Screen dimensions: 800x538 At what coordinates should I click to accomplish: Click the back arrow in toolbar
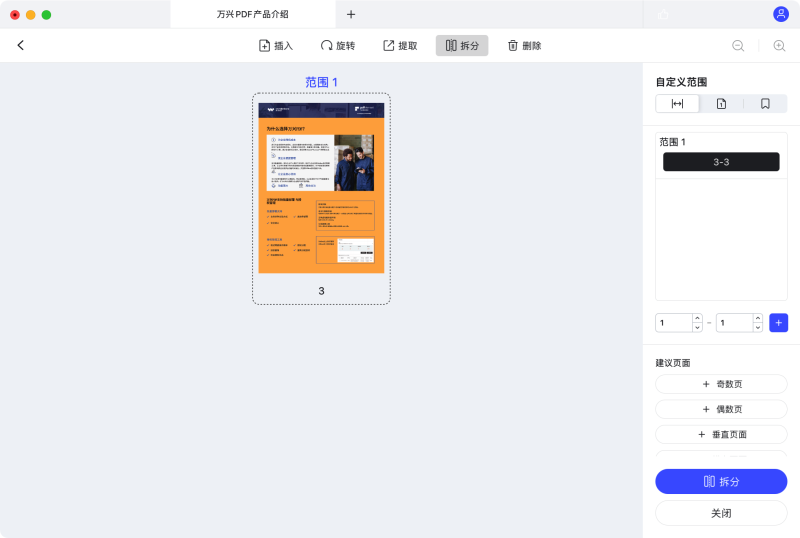pos(21,45)
